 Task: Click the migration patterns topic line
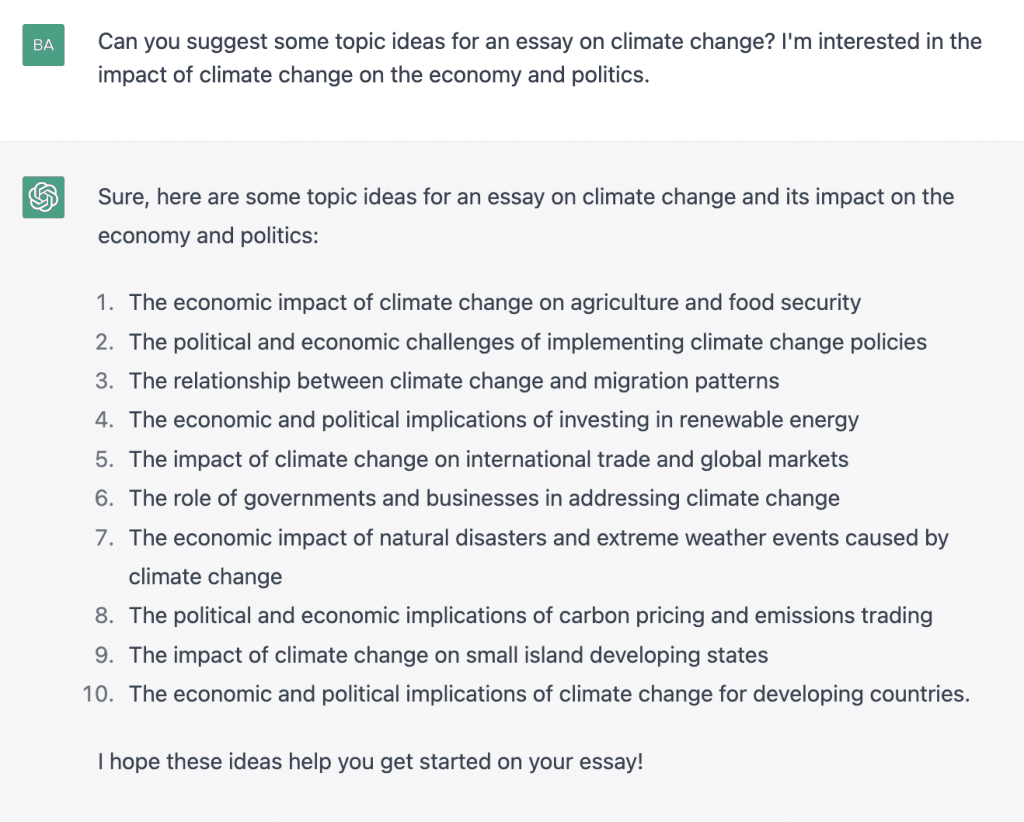[453, 381]
